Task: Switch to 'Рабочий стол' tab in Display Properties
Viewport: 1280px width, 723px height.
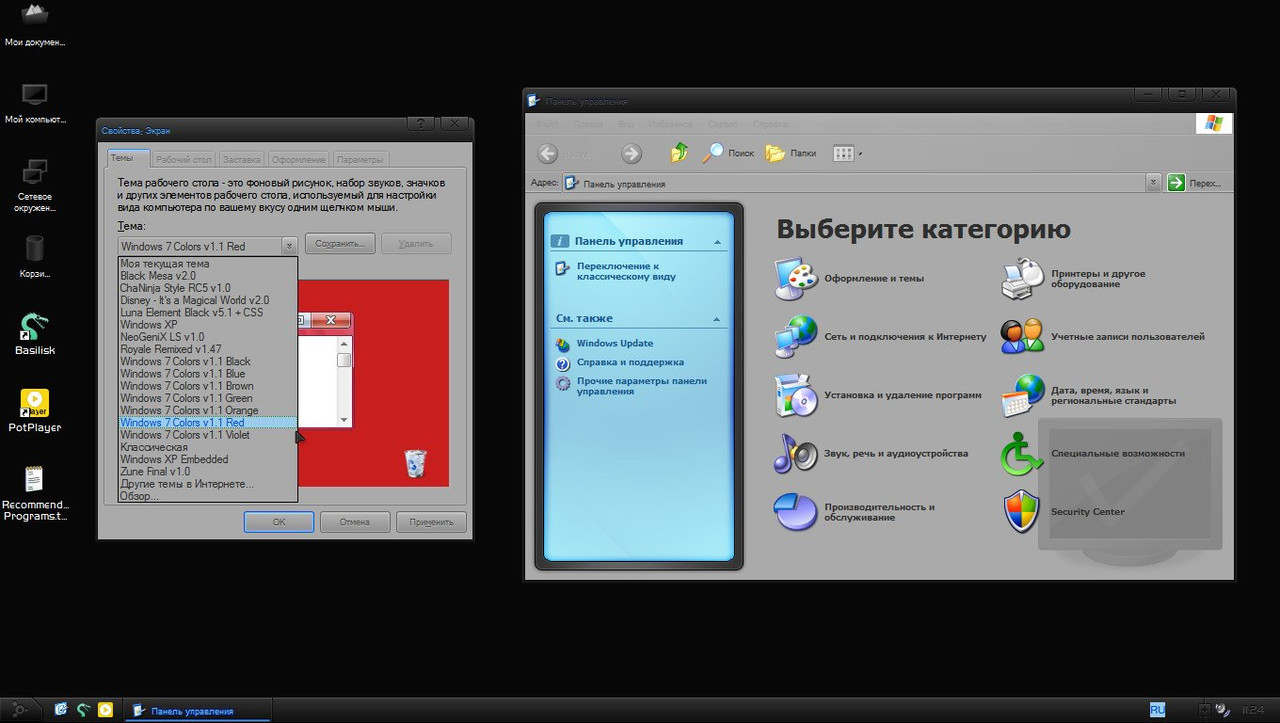Action: pyautogui.click(x=185, y=159)
